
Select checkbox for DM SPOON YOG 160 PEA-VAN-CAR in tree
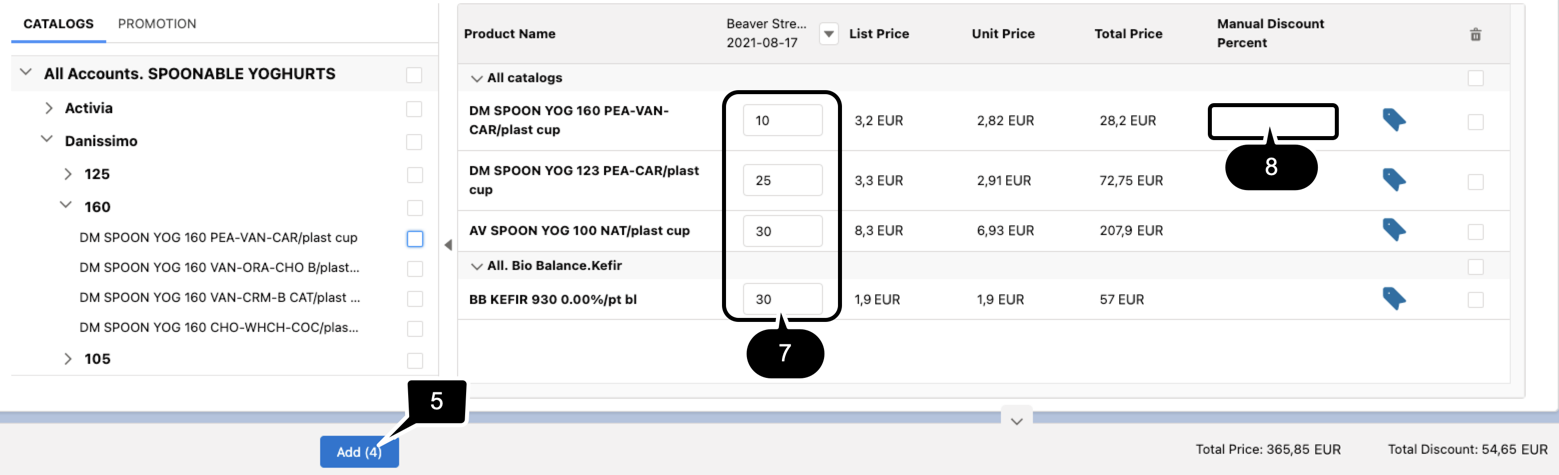point(415,238)
